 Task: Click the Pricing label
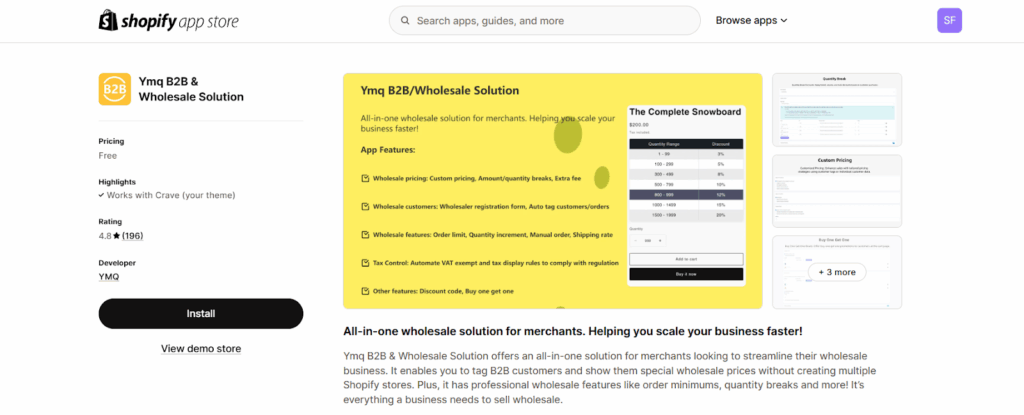tap(111, 141)
